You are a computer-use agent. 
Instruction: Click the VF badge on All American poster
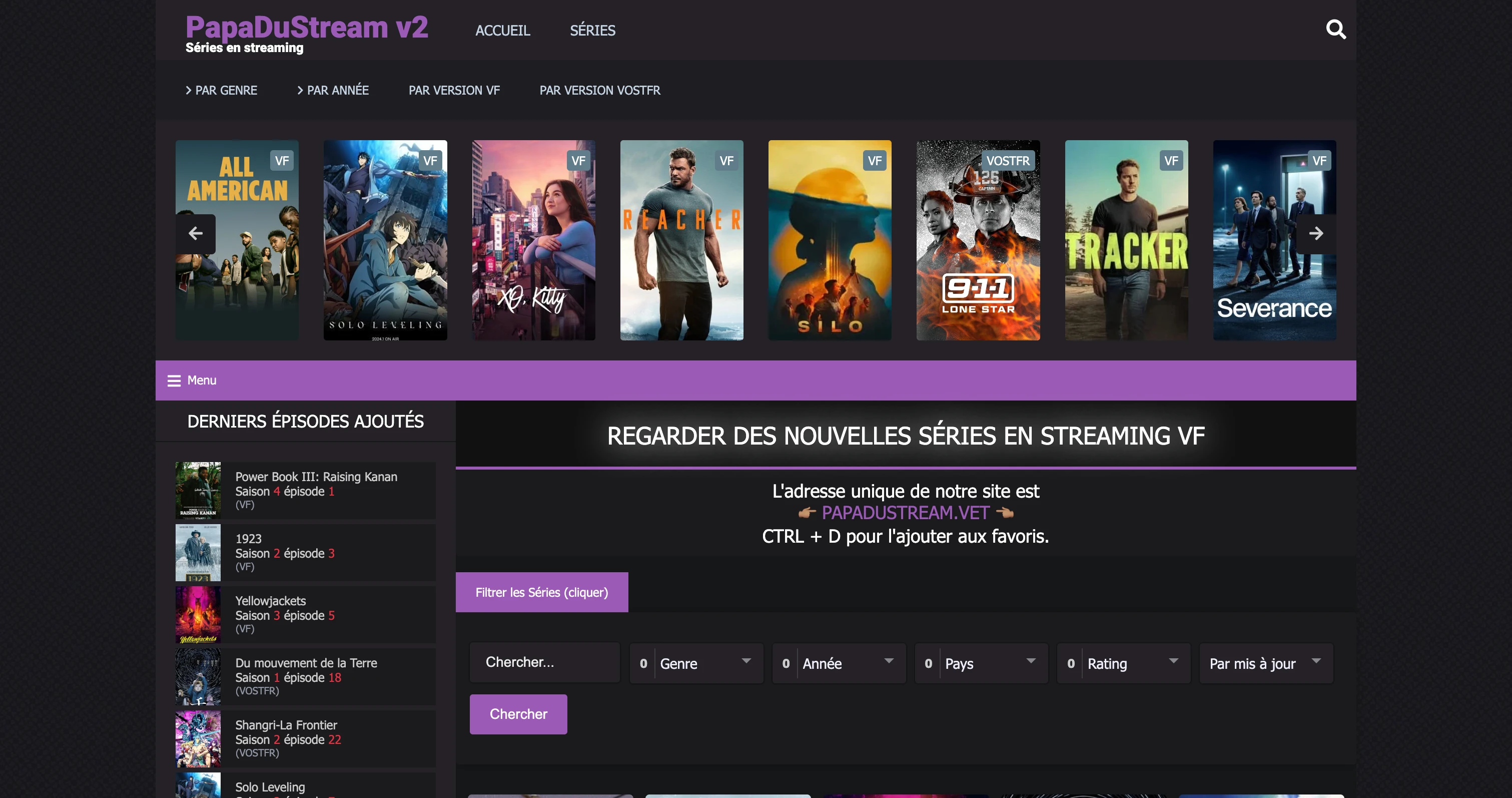(x=282, y=161)
